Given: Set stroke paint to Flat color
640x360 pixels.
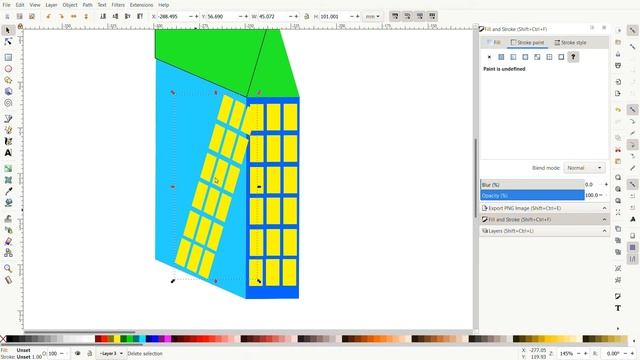Looking at the screenshot, I should [501, 57].
